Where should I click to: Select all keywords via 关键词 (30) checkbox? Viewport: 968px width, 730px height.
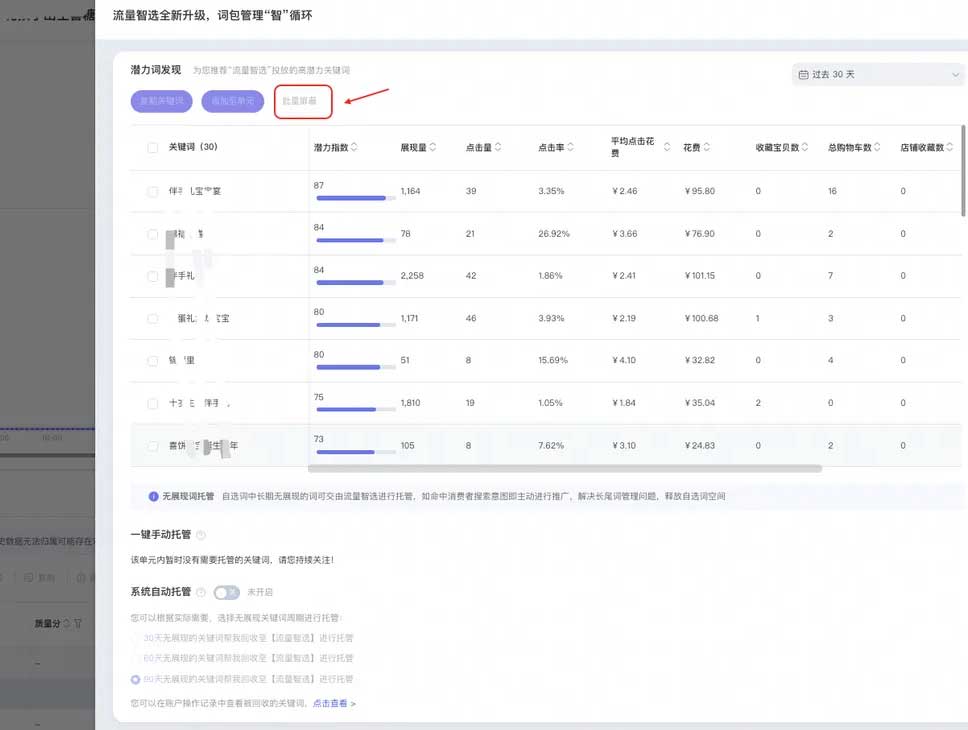(152, 148)
